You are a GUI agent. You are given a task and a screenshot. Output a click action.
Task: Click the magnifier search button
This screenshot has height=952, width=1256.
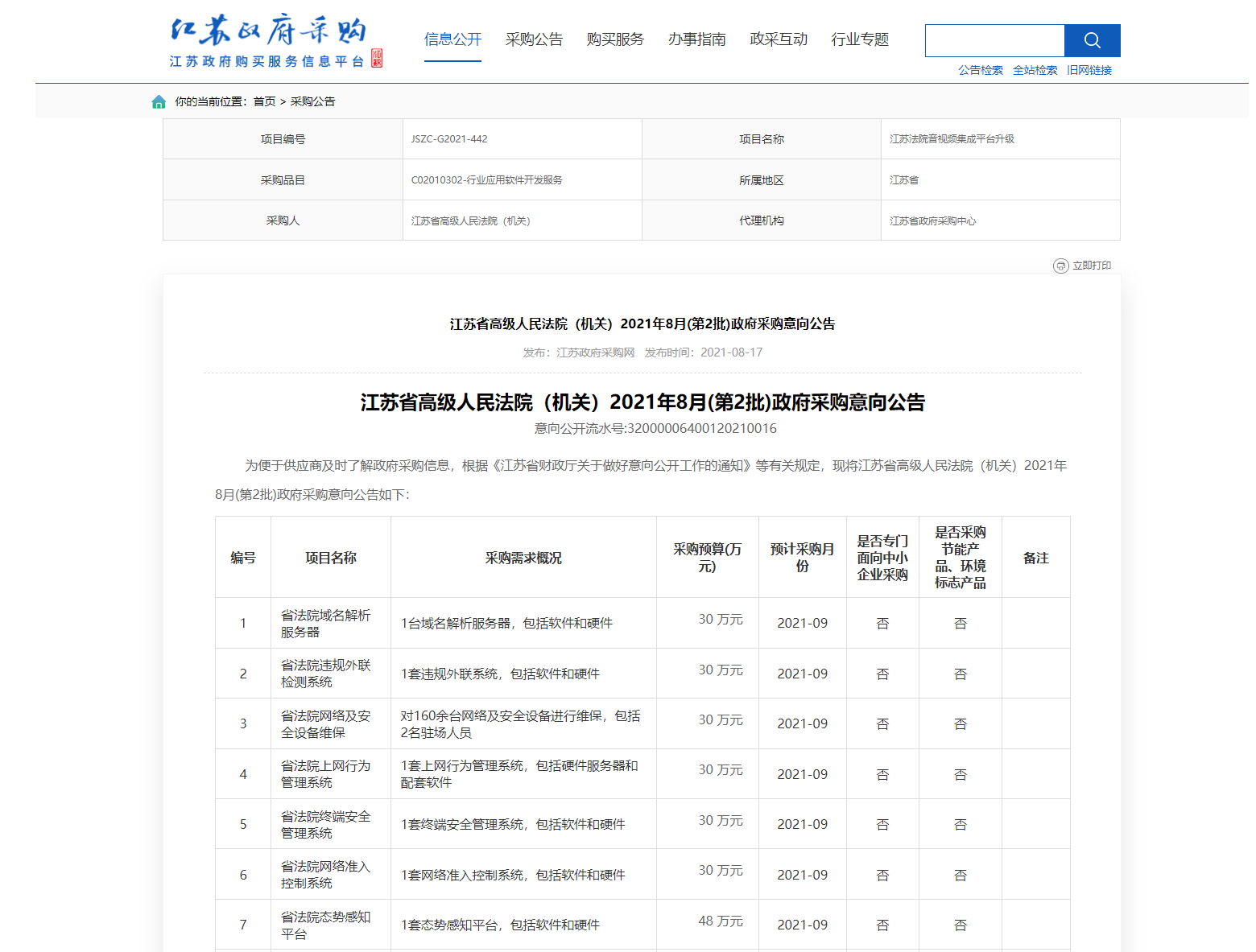tap(1092, 40)
